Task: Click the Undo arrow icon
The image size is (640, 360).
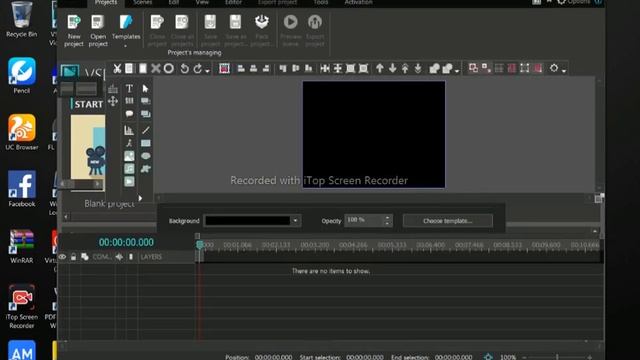Action: (184, 69)
